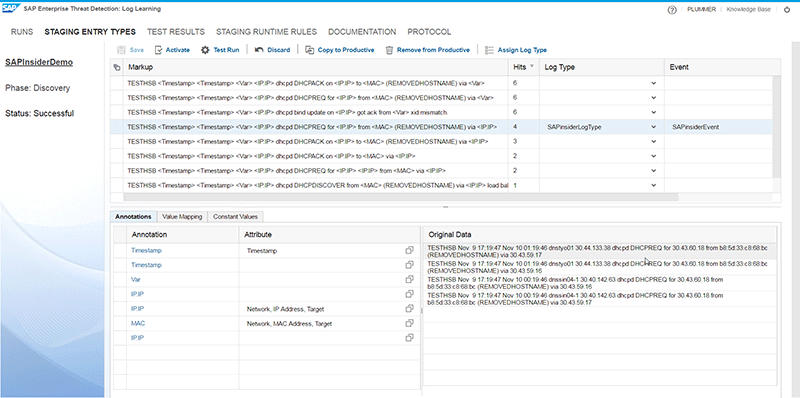This screenshot has height=398, width=800.
Task: Start a Test Run
Action: coord(220,50)
